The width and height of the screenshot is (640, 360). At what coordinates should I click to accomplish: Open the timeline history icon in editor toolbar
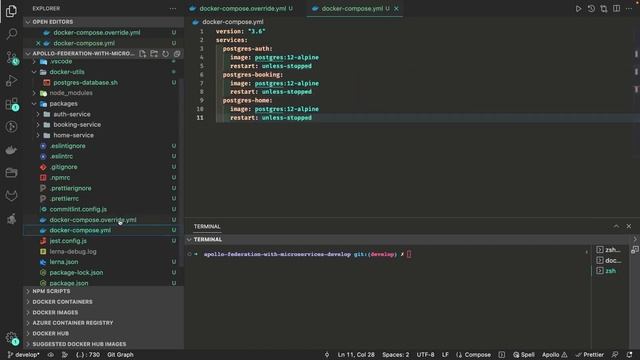[x=591, y=9]
